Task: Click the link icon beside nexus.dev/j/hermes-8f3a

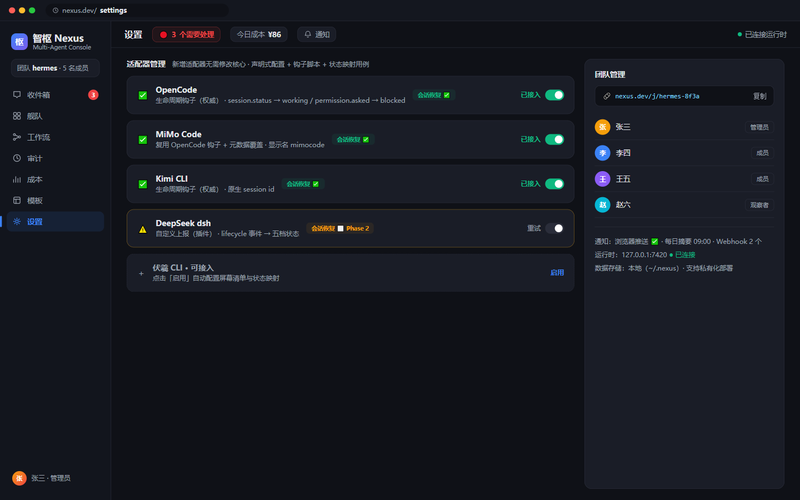Action: click(607, 96)
